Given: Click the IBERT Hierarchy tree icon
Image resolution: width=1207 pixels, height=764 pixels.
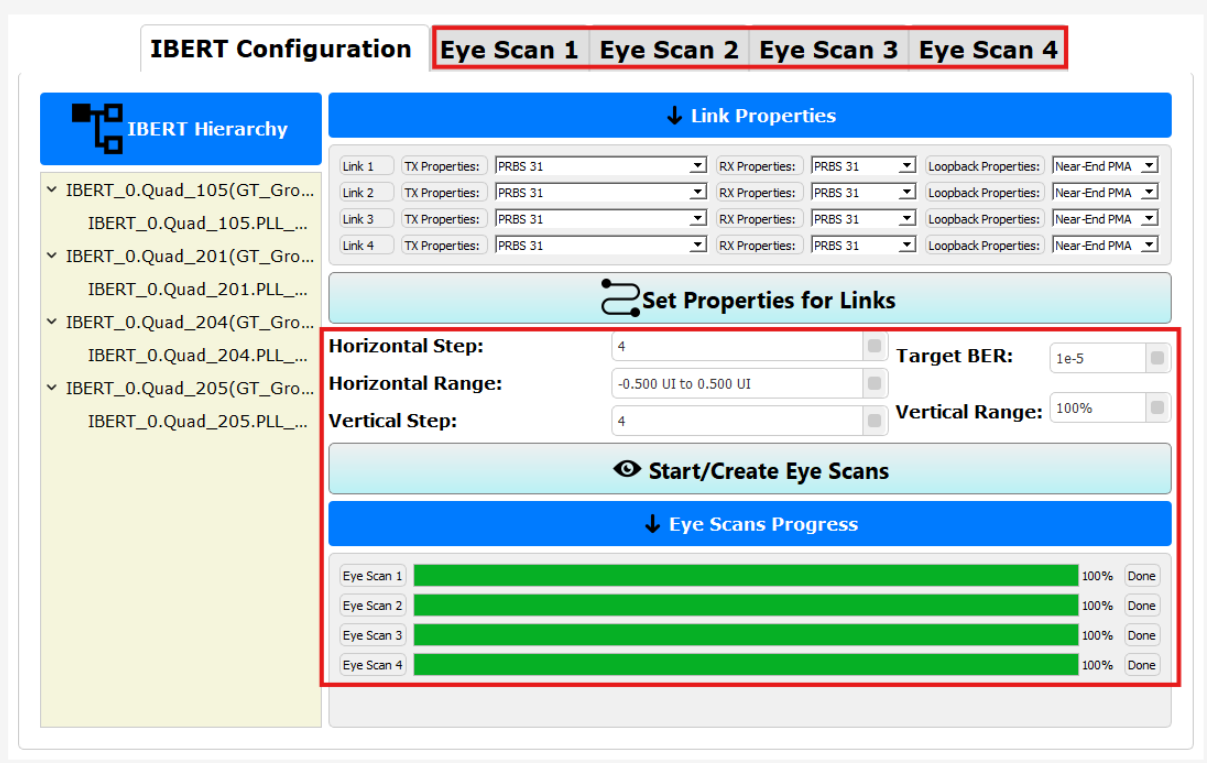Looking at the screenshot, I should tap(97, 127).
